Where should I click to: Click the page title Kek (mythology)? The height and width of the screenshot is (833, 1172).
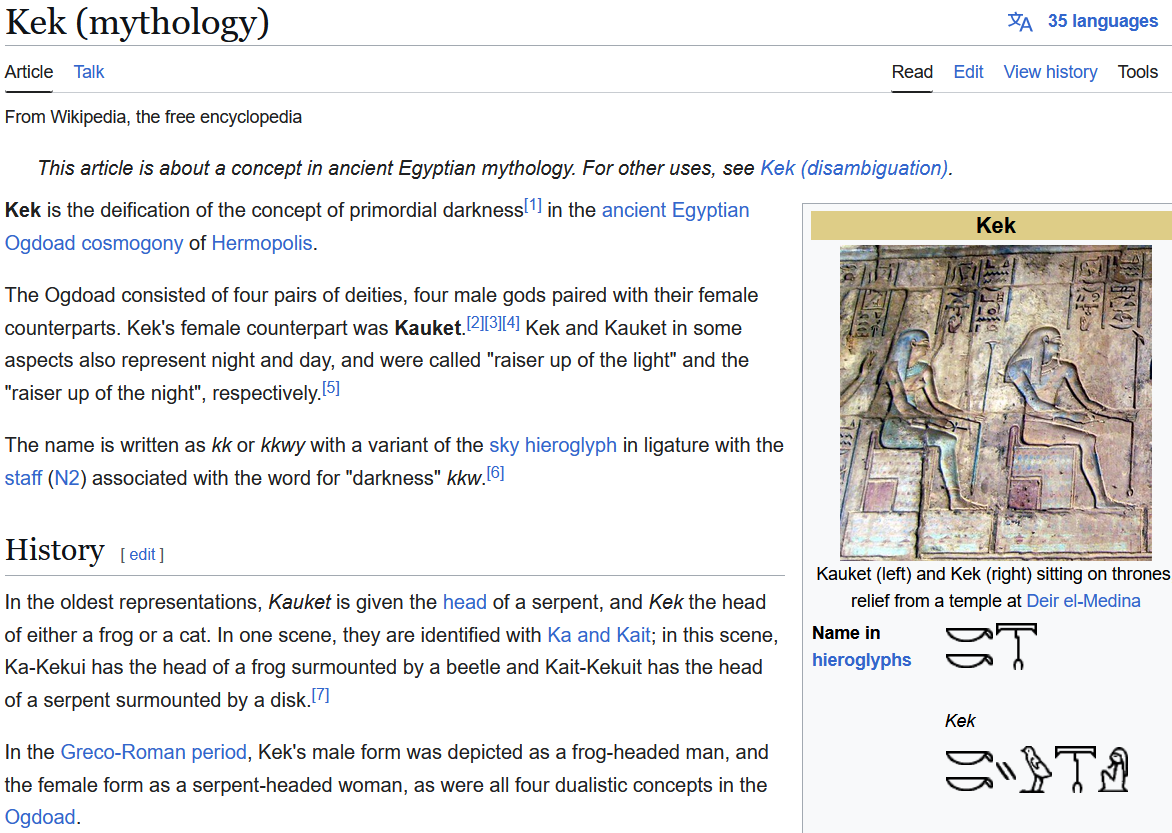click(x=137, y=22)
